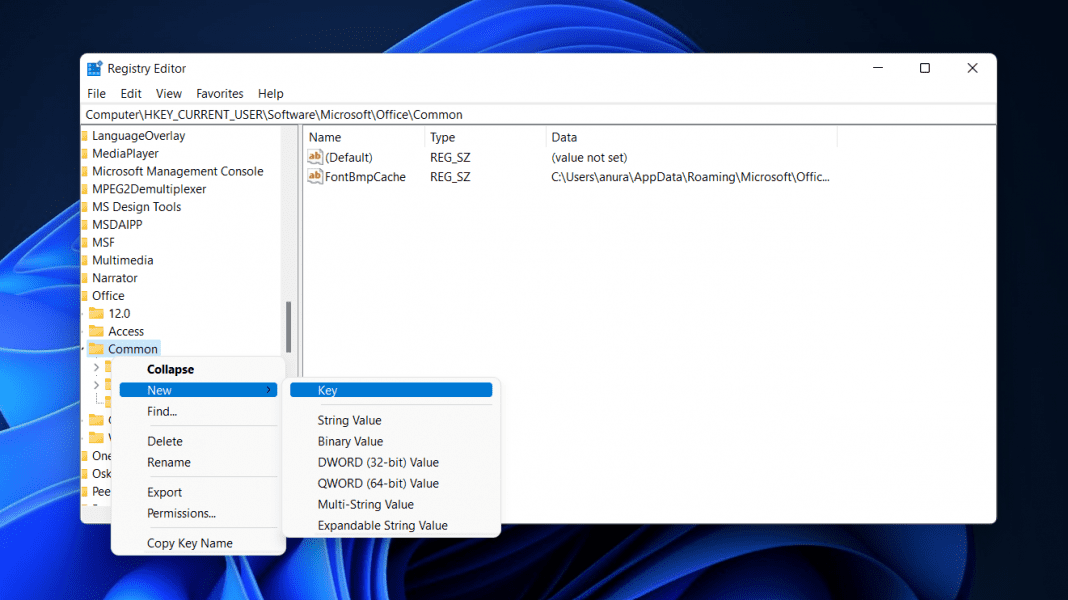Collapse the Common key via context menu
The height and width of the screenshot is (600, 1068).
coord(170,369)
